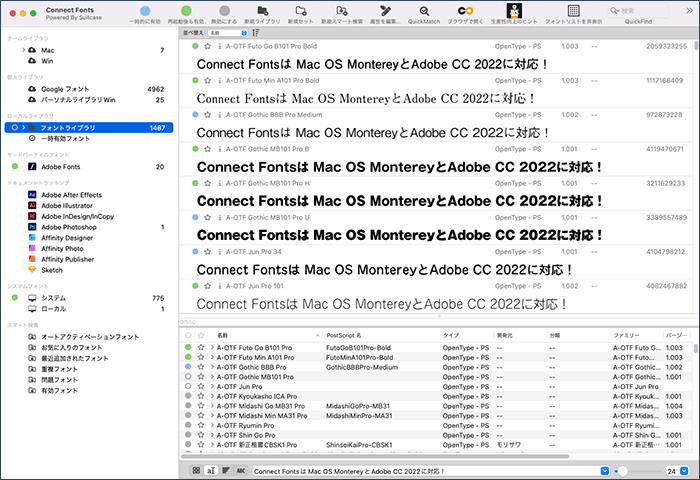Select Affinity Photo in the sidebar
The image size is (700, 480).
[x=62, y=248]
